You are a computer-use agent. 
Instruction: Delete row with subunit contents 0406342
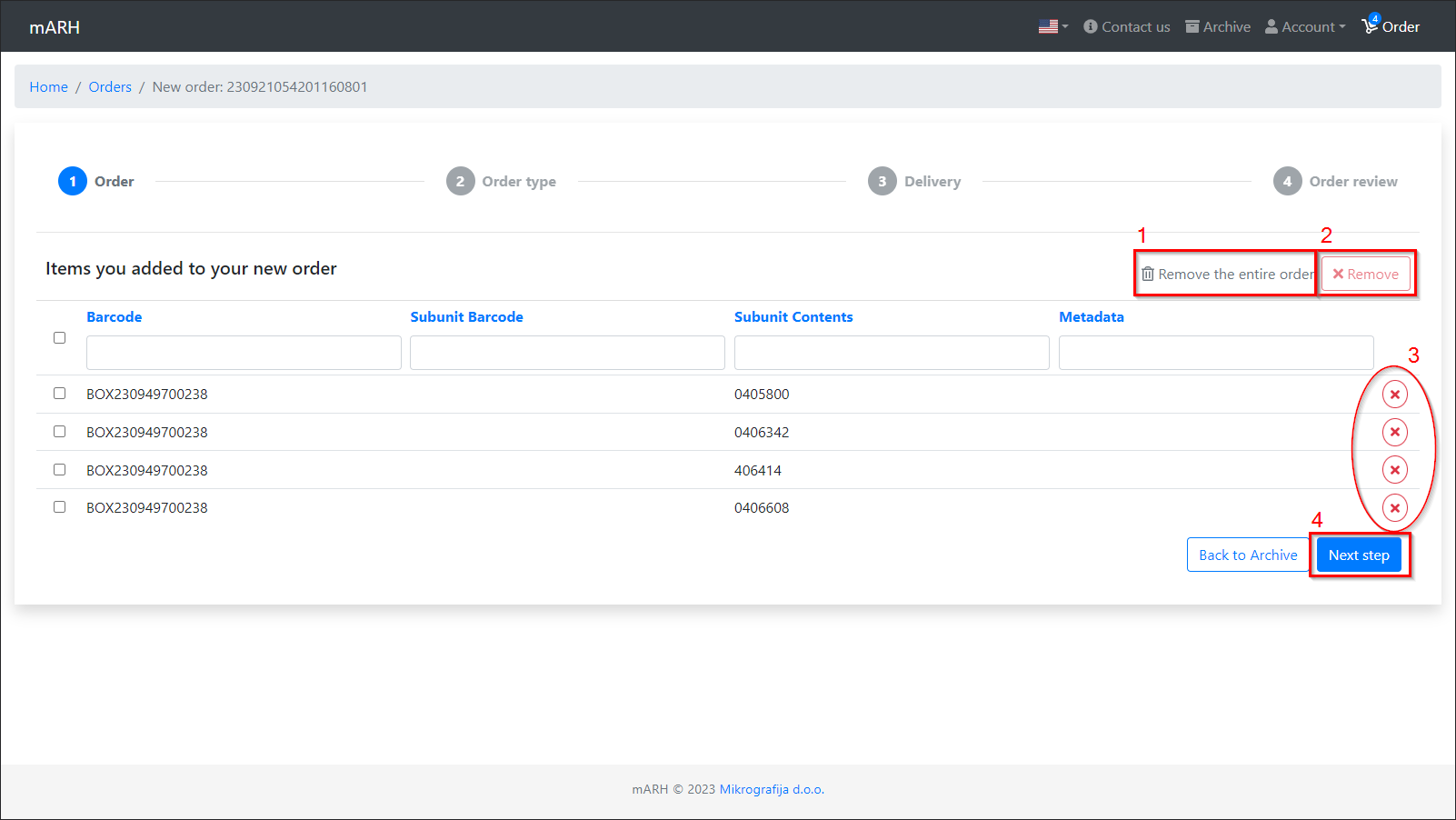pos(1394,432)
